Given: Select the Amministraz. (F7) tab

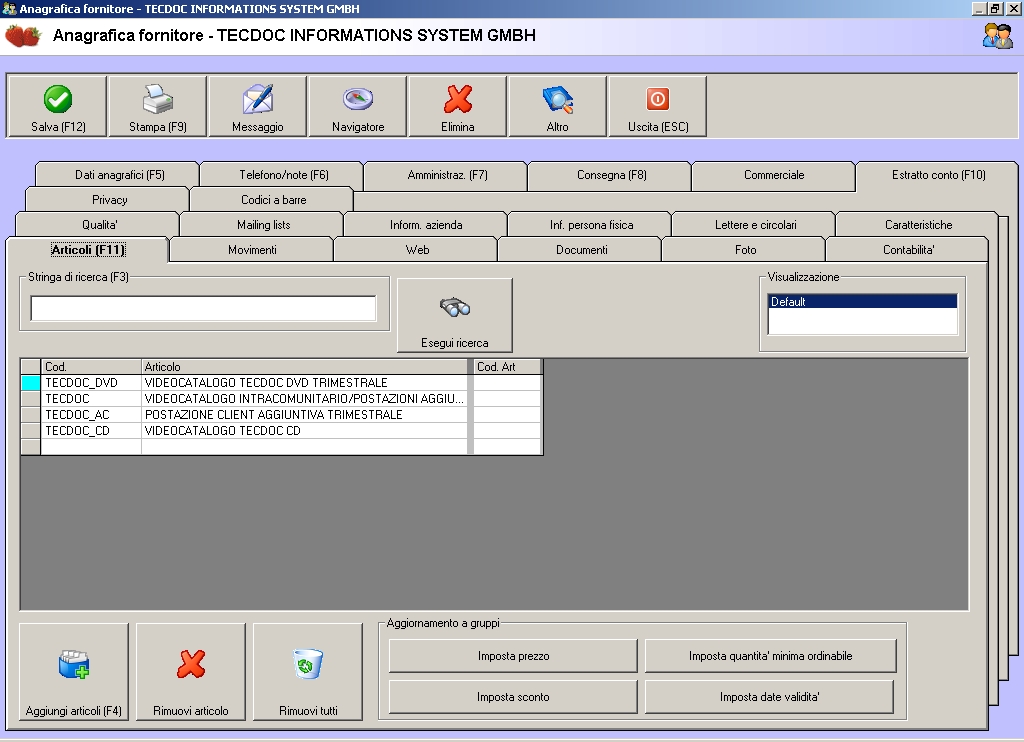Looking at the screenshot, I should point(447,175).
